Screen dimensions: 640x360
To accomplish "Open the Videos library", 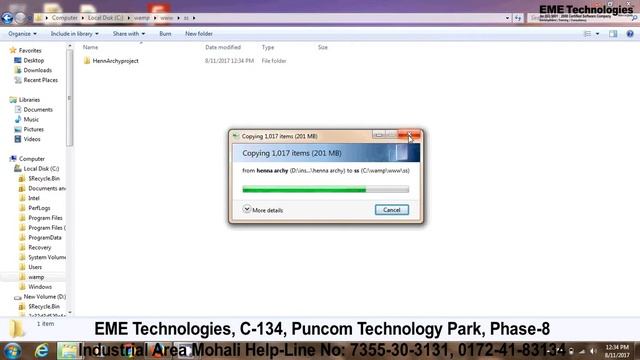I will 32,139.
